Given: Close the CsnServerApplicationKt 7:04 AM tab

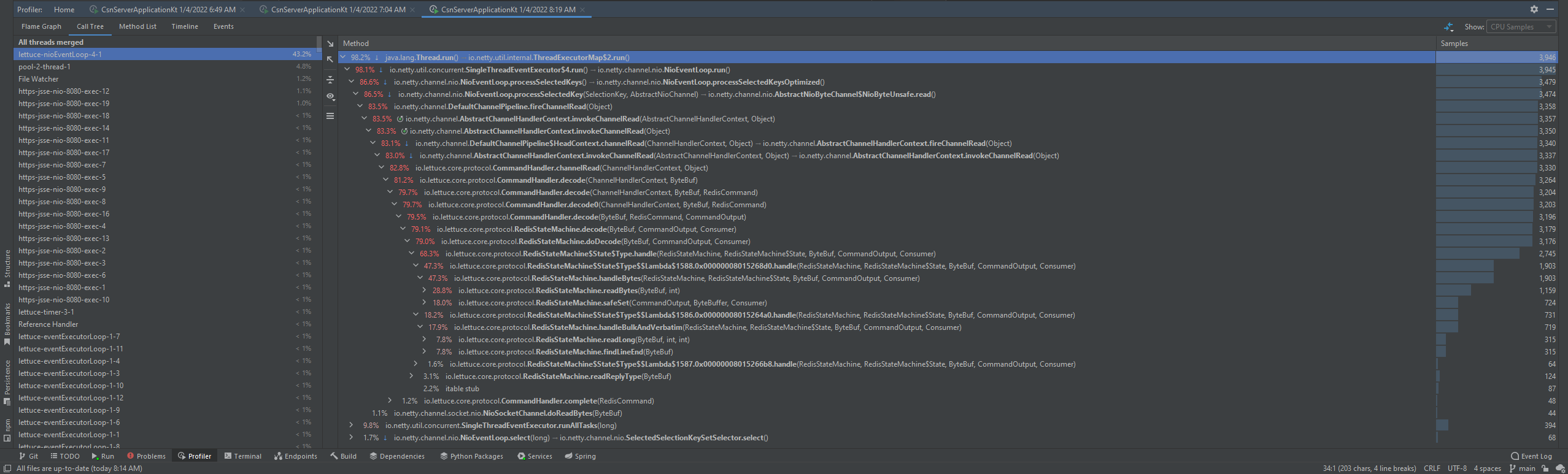Looking at the screenshot, I should pyautogui.click(x=412, y=10).
